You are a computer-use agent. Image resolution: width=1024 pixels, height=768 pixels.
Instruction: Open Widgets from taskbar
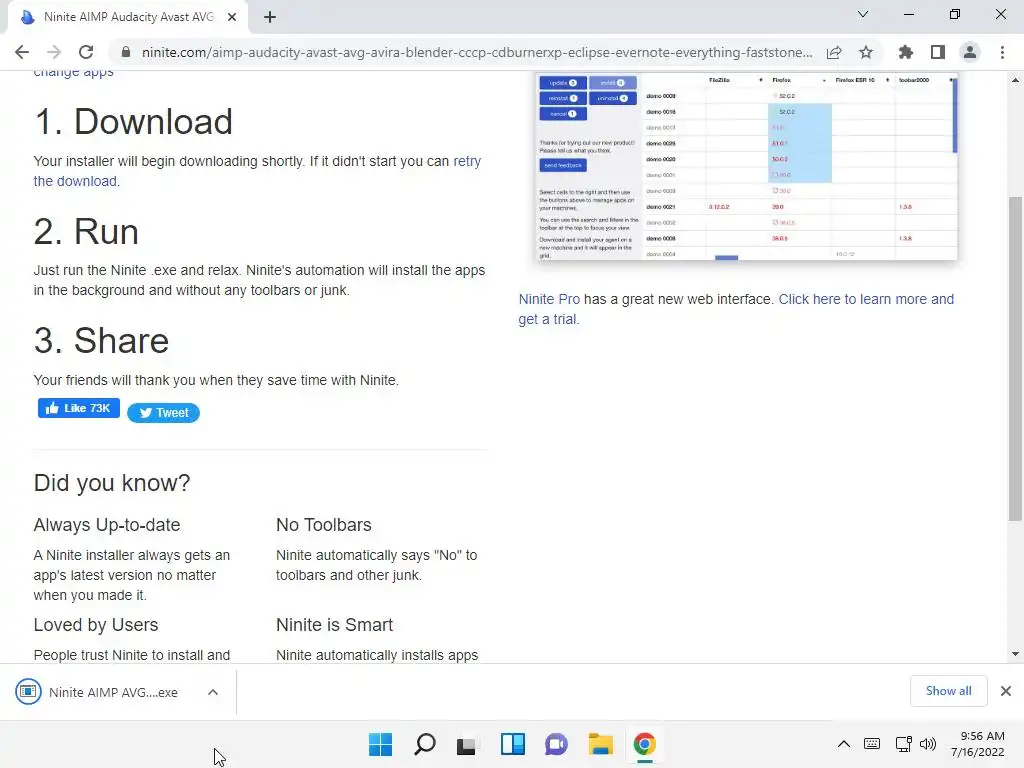pos(513,744)
